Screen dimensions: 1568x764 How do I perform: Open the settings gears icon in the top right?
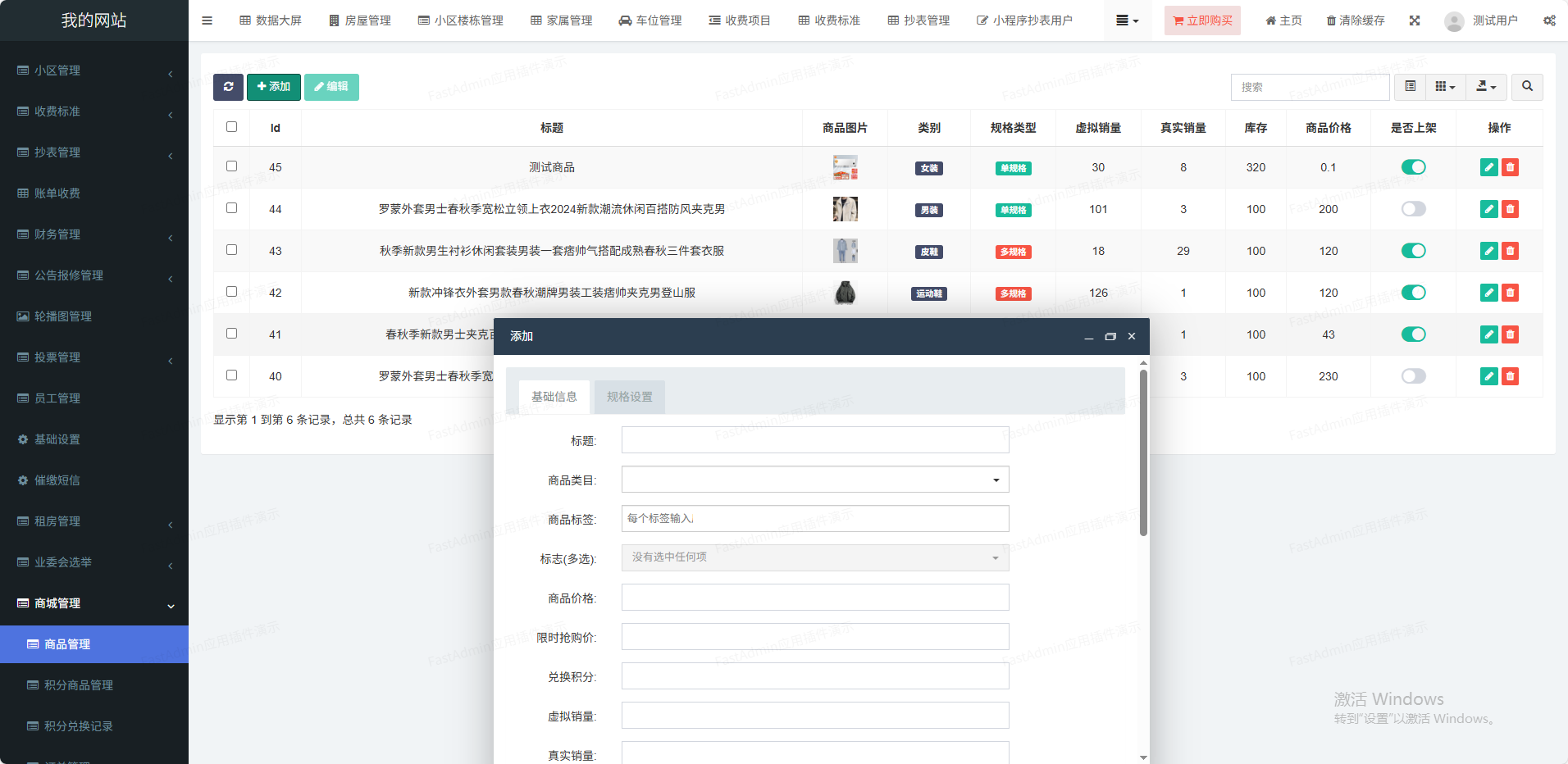point(1549,20)
